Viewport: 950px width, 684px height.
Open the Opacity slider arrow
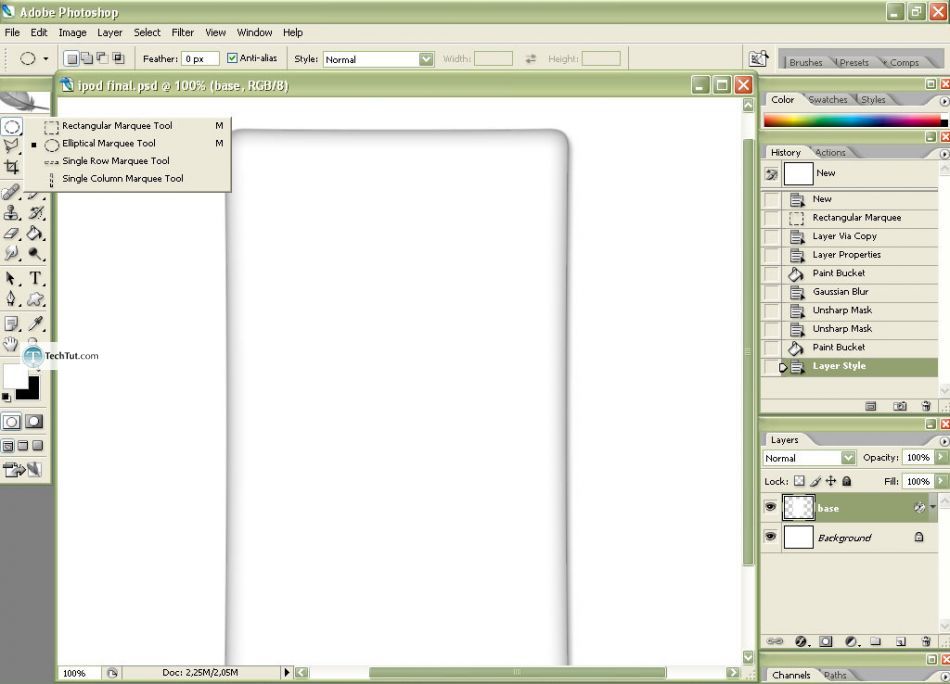point(941,457)
